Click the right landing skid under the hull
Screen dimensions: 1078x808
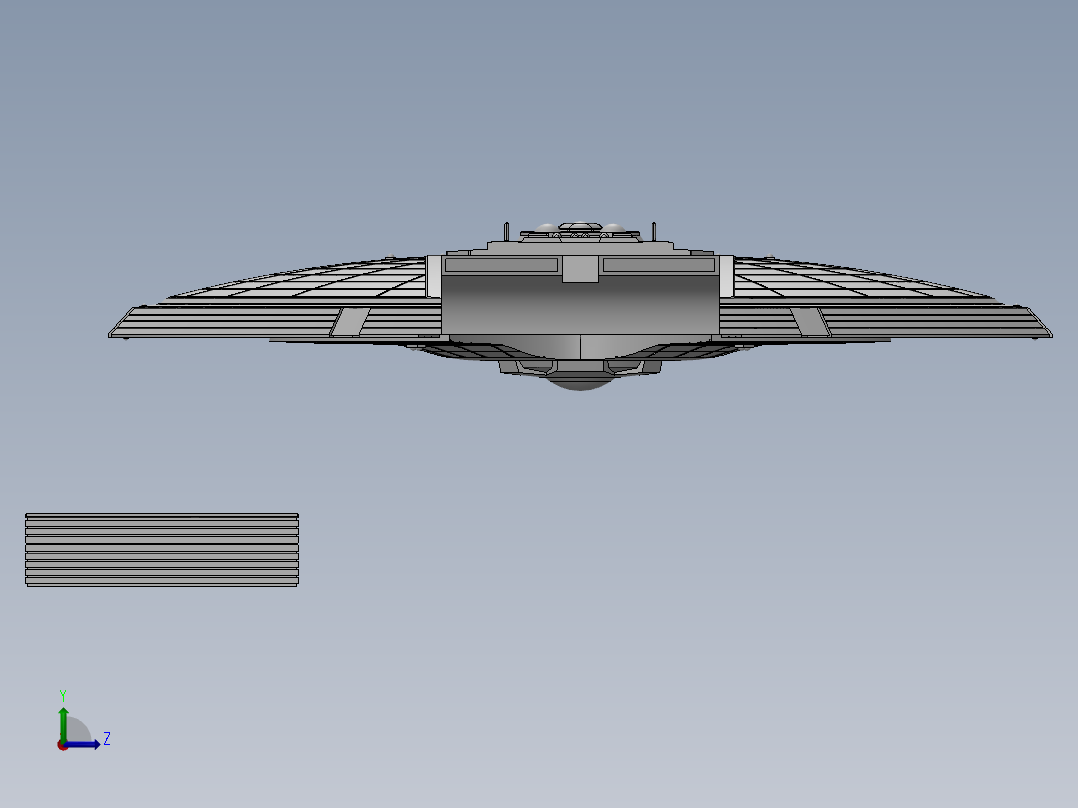[x=625, y=366]
